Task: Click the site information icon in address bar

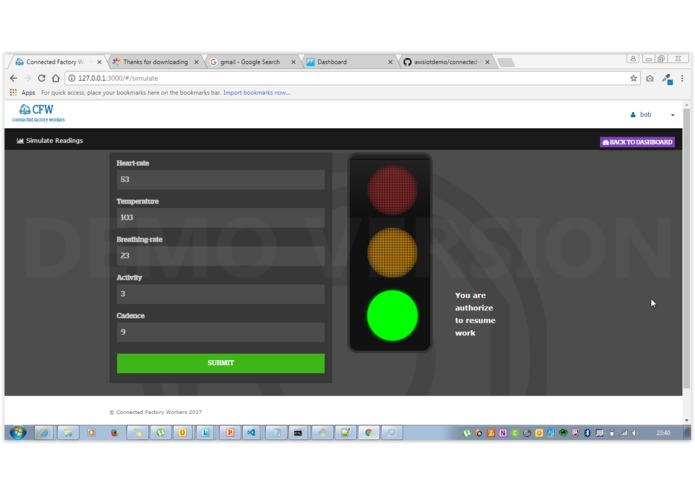Action: click(71, 78)
